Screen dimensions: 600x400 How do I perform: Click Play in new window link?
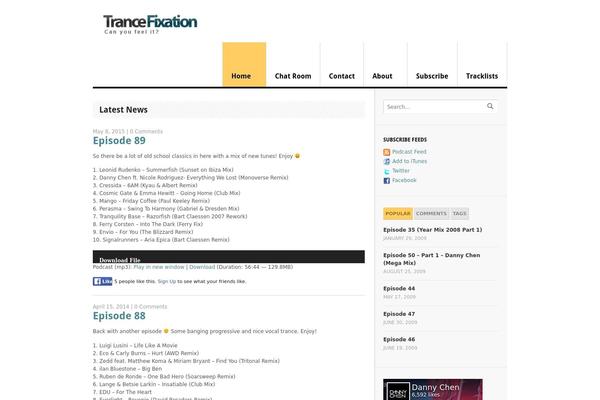coord(159,267)
